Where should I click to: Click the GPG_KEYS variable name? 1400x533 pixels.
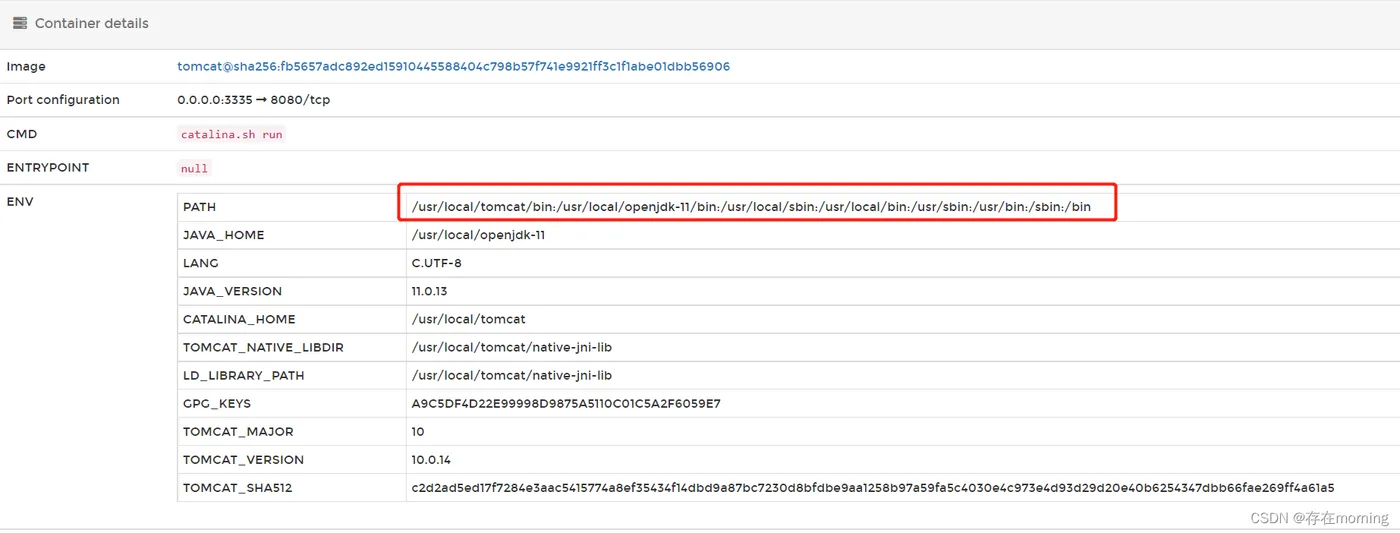(x=217, y=403)
